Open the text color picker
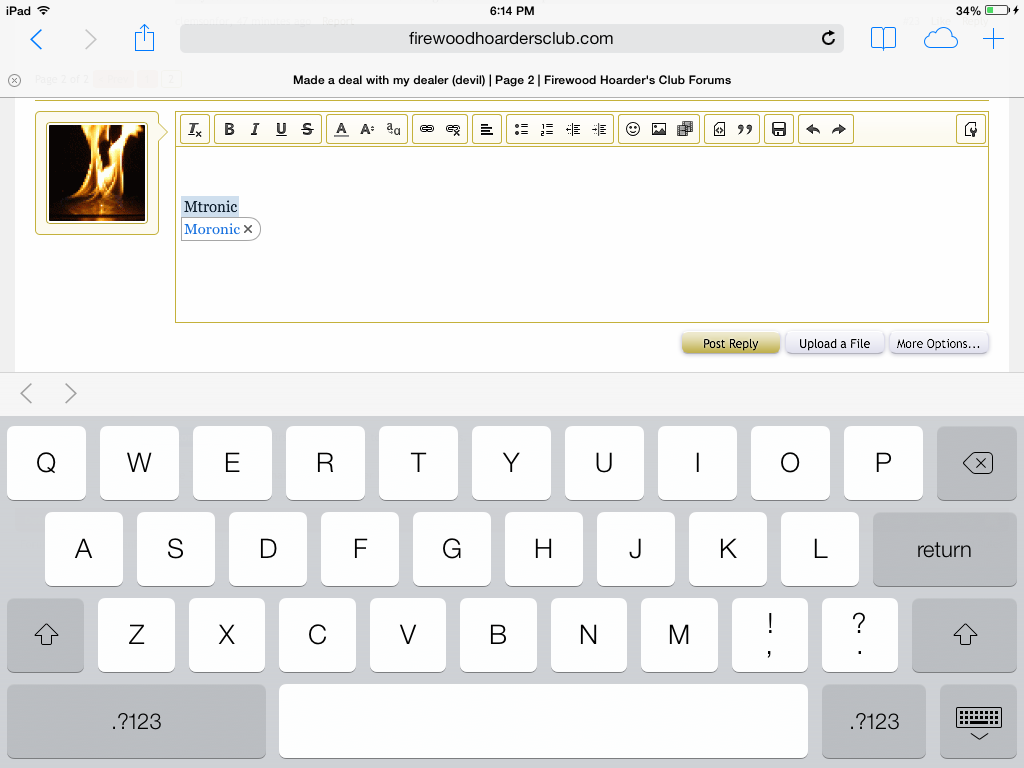 [x=341, y=130]
